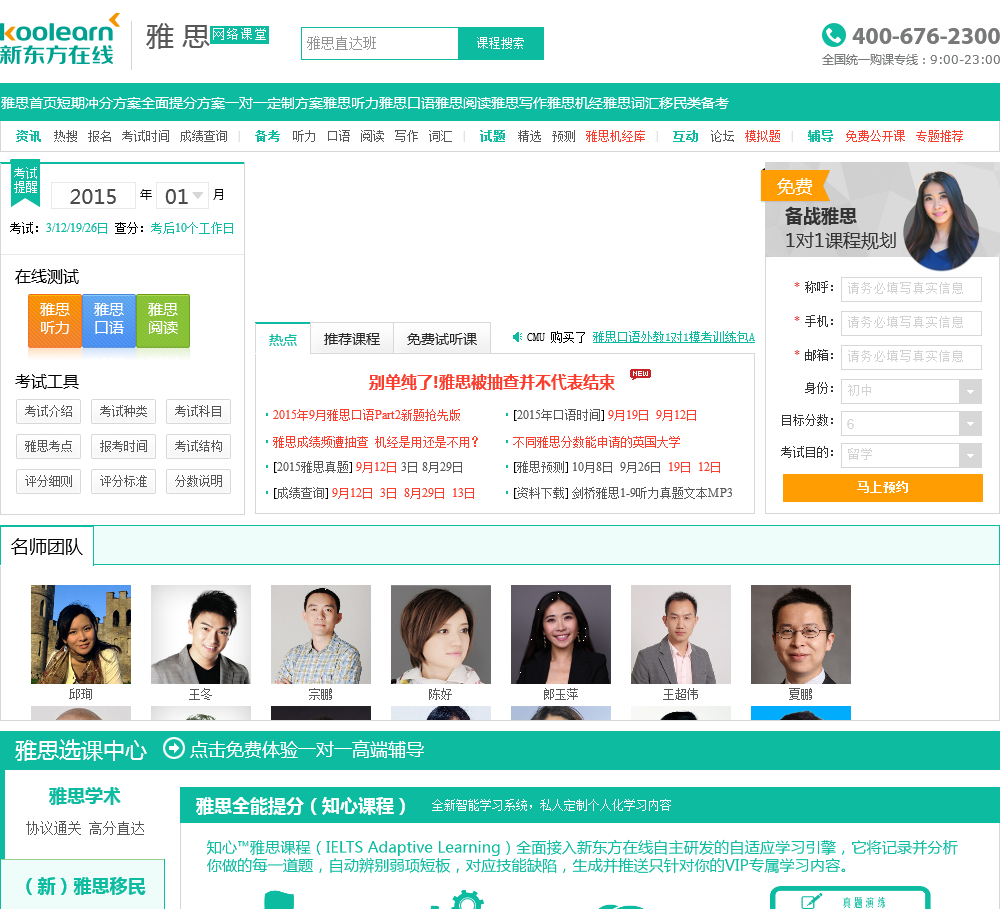This screenshot has height=909, width=1000.
Task: Click 点击免费体验一对一高端辅导 link
Action: point(307,749)
